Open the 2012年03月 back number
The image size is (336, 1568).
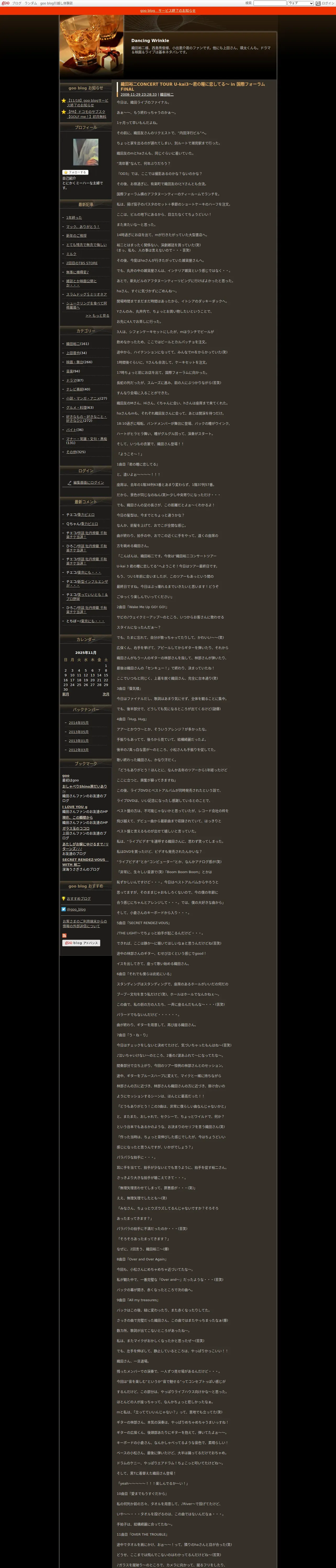[79, 750]
